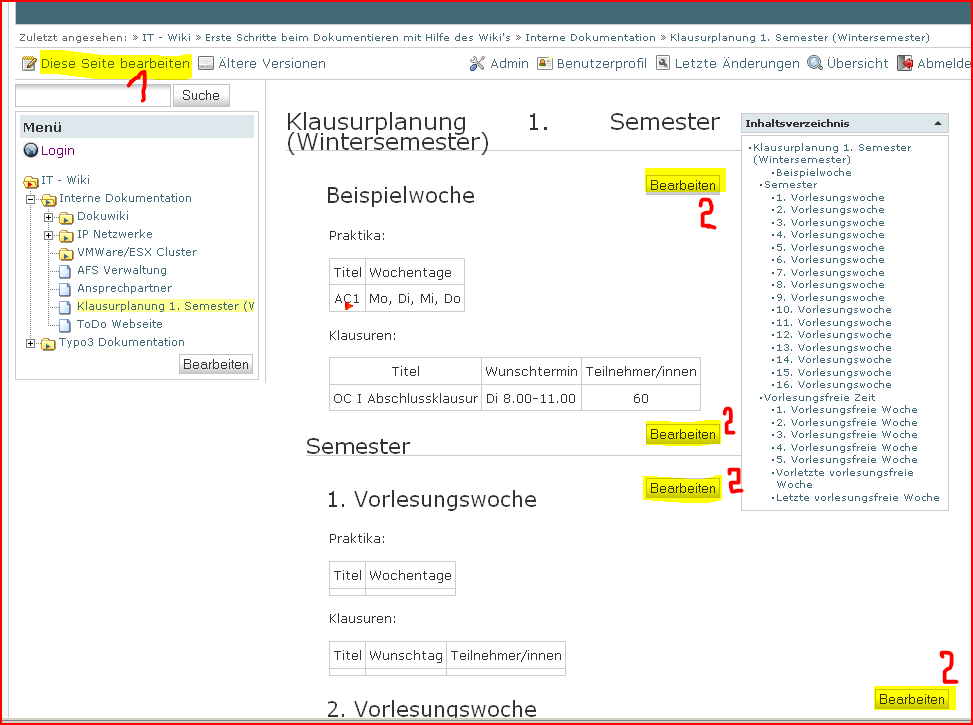Collapse the Inhaltsverzeichnis table of contents
The height and width of the screenshot is (725, 973).
pos(937,123)
